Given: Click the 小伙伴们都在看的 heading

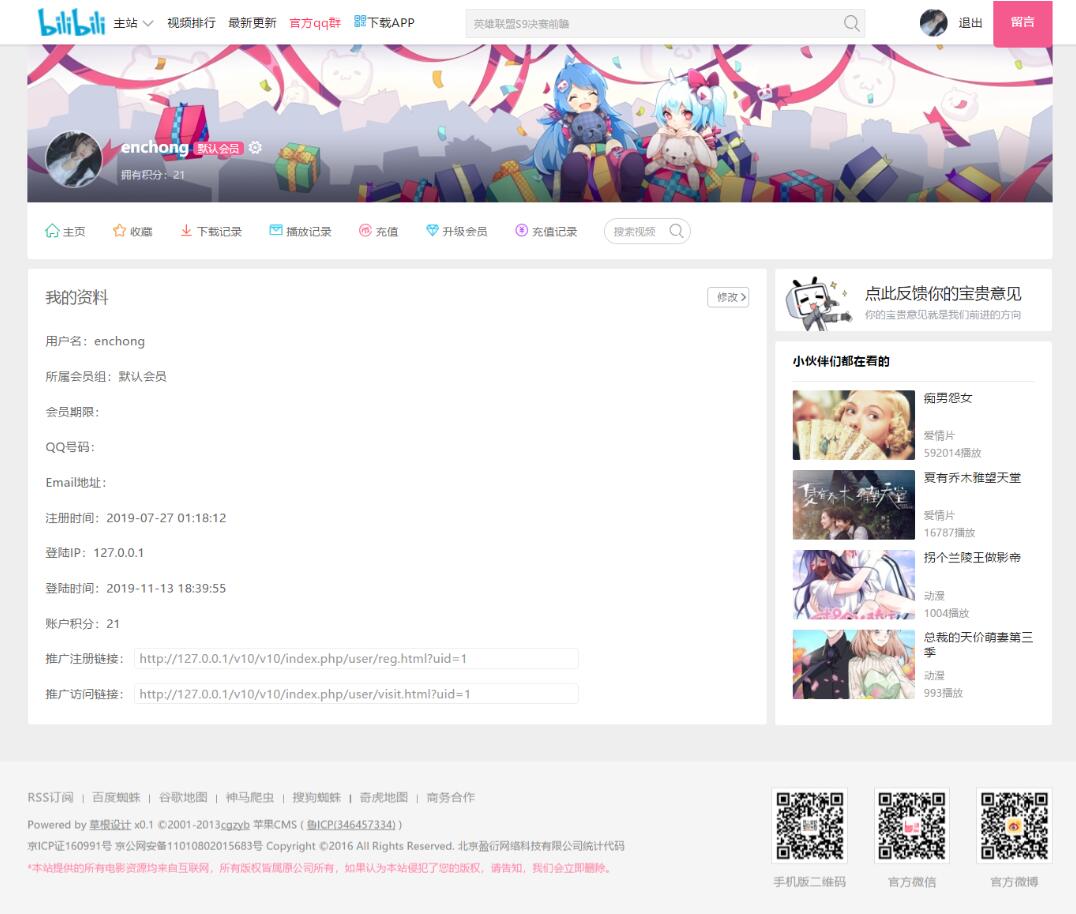Looking at the screenshot, I should [x=841, y=362].
